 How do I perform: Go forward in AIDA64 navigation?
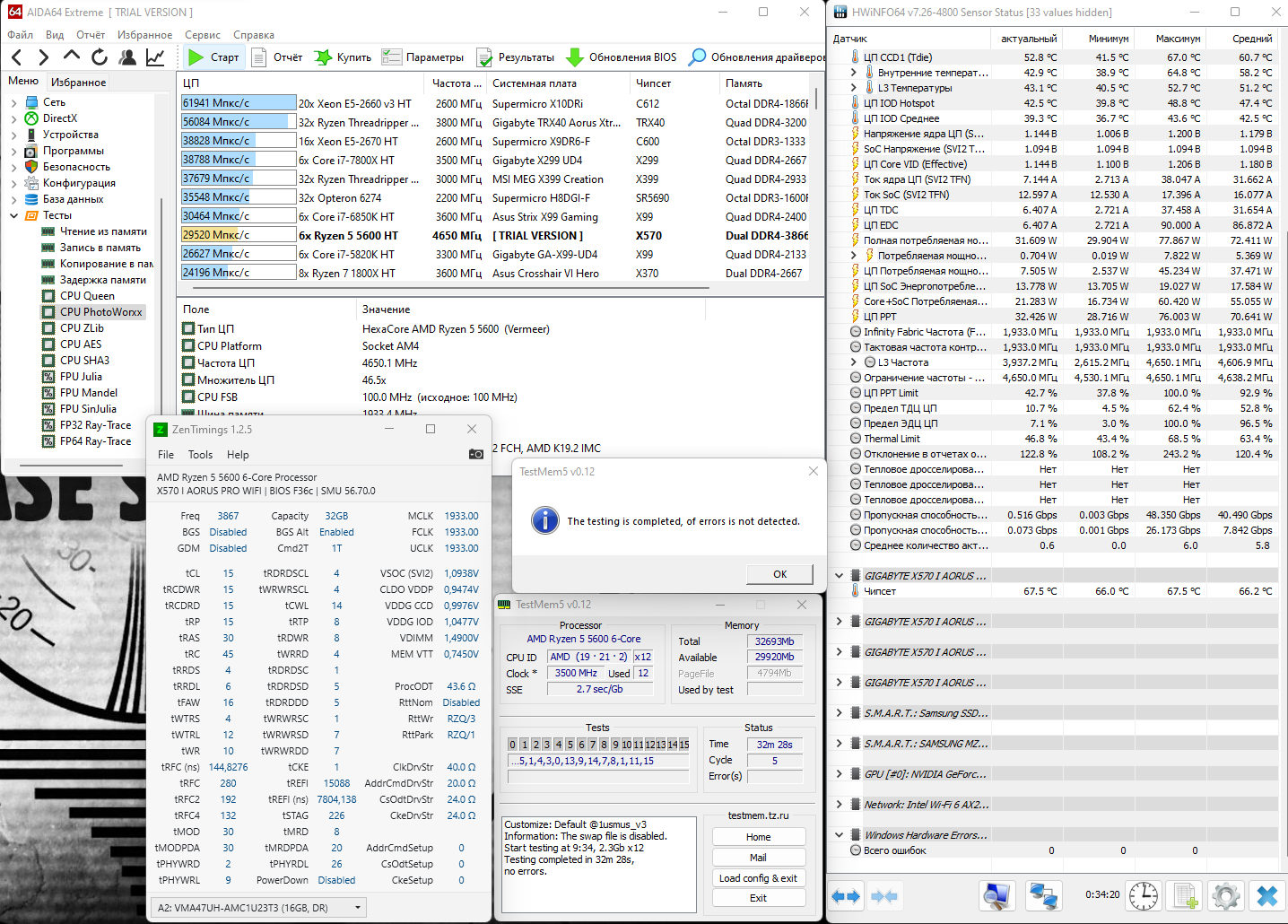(44, 57)
